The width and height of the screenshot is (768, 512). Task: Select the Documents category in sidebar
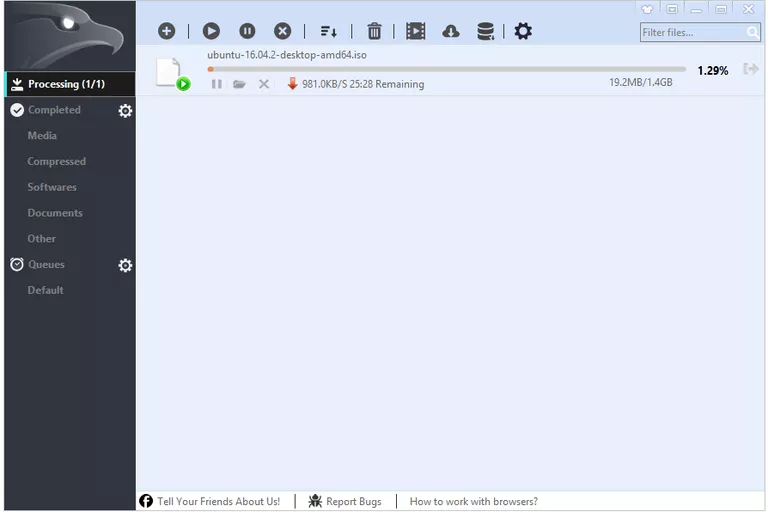point(55,213)
